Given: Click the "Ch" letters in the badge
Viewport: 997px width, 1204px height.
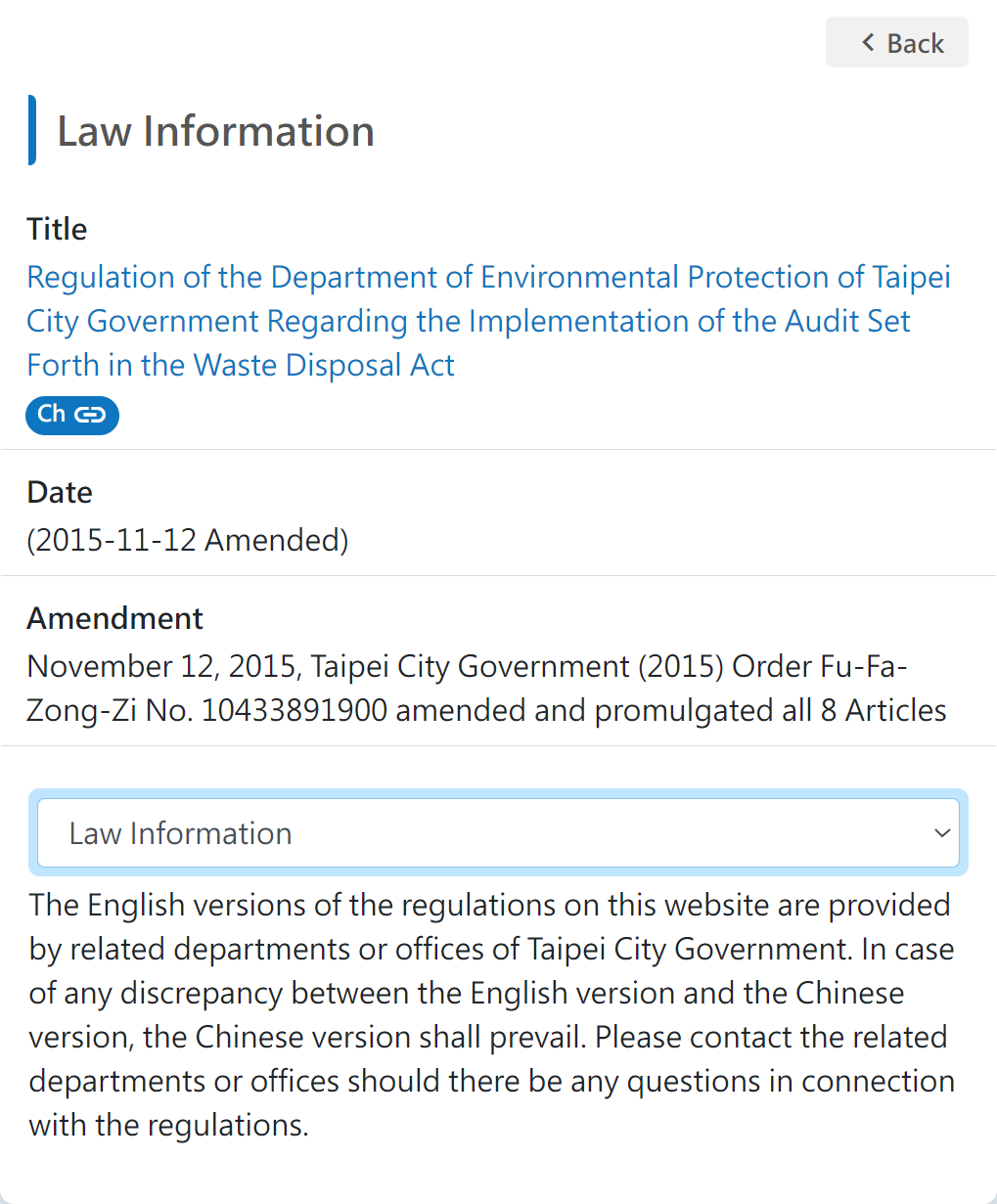Looking at the screenshot, I should tap(52, 414).
